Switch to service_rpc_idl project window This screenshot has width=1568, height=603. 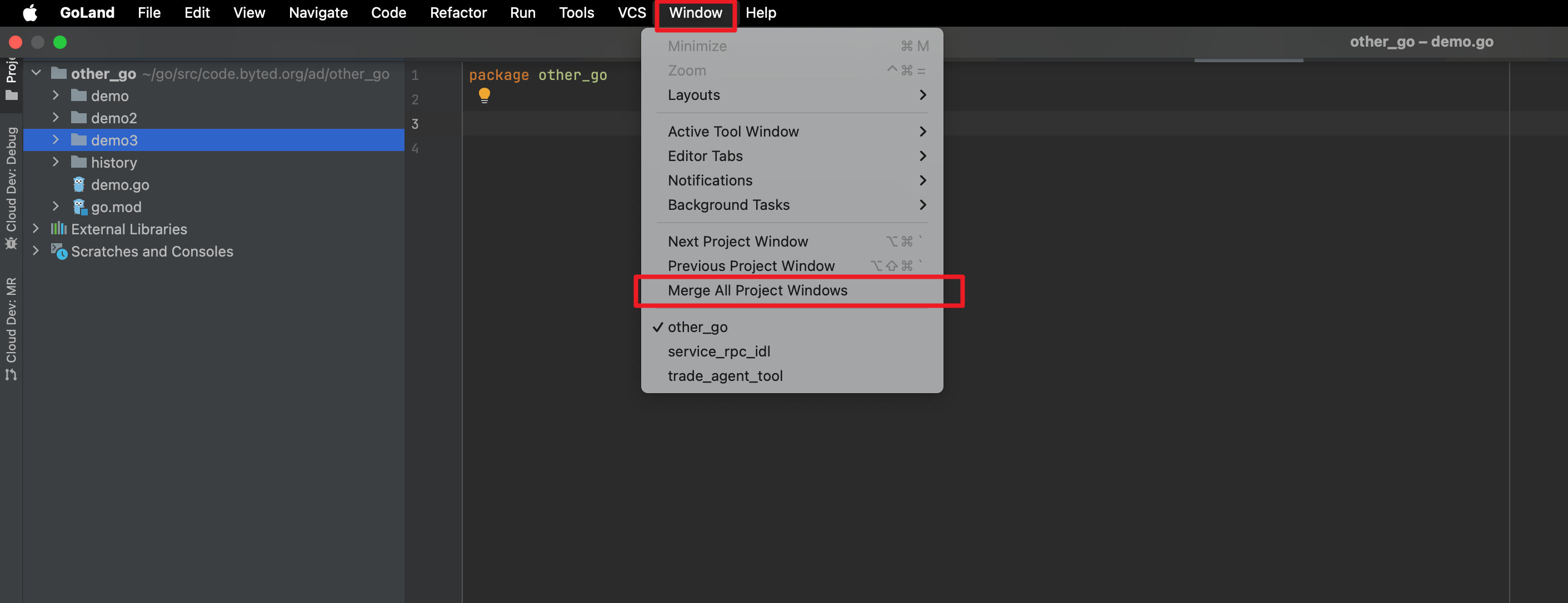coord(718,351)
